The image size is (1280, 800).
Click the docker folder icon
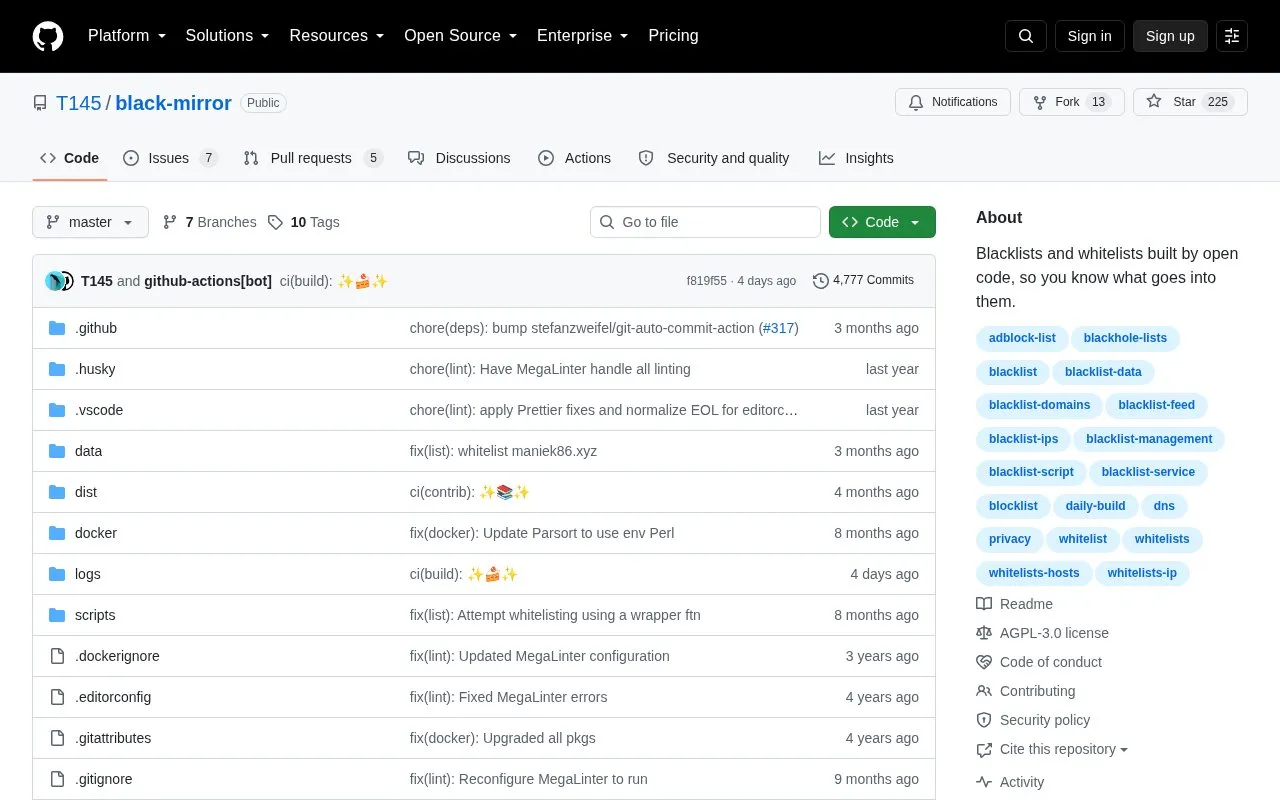click(x=57, y=533)
